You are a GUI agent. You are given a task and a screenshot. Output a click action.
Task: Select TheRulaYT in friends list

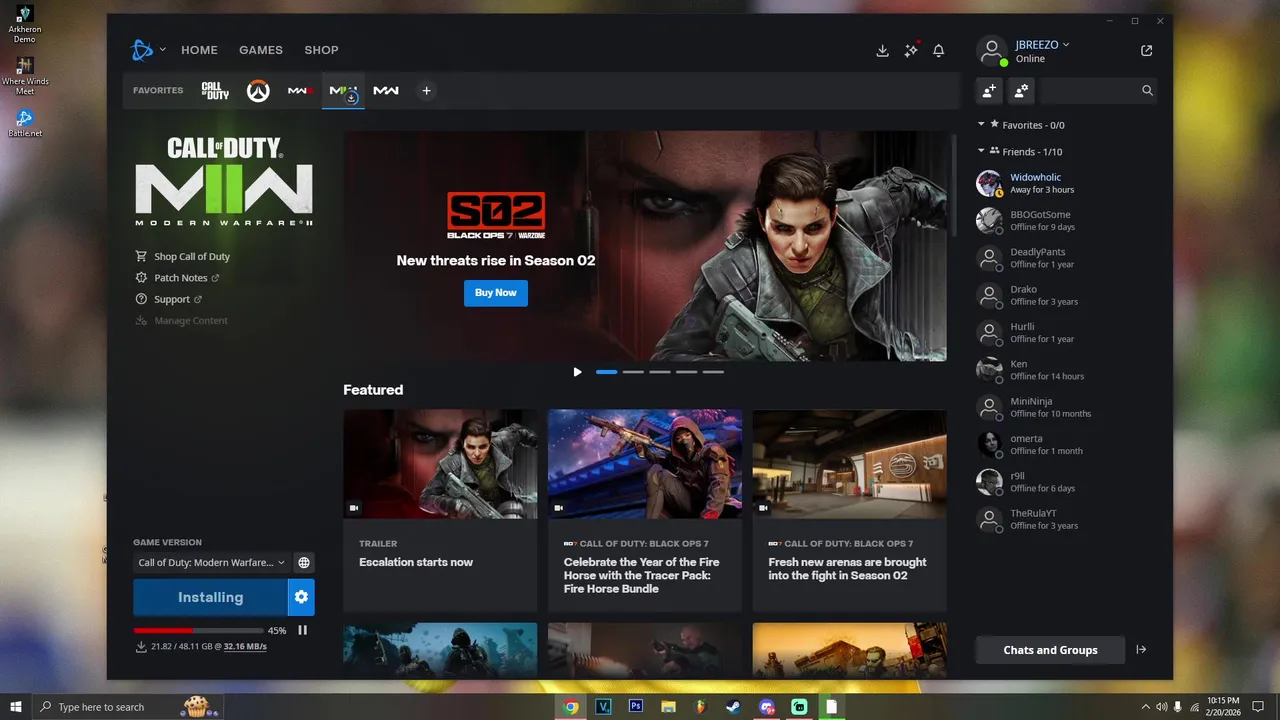[x=1065, y=519]
